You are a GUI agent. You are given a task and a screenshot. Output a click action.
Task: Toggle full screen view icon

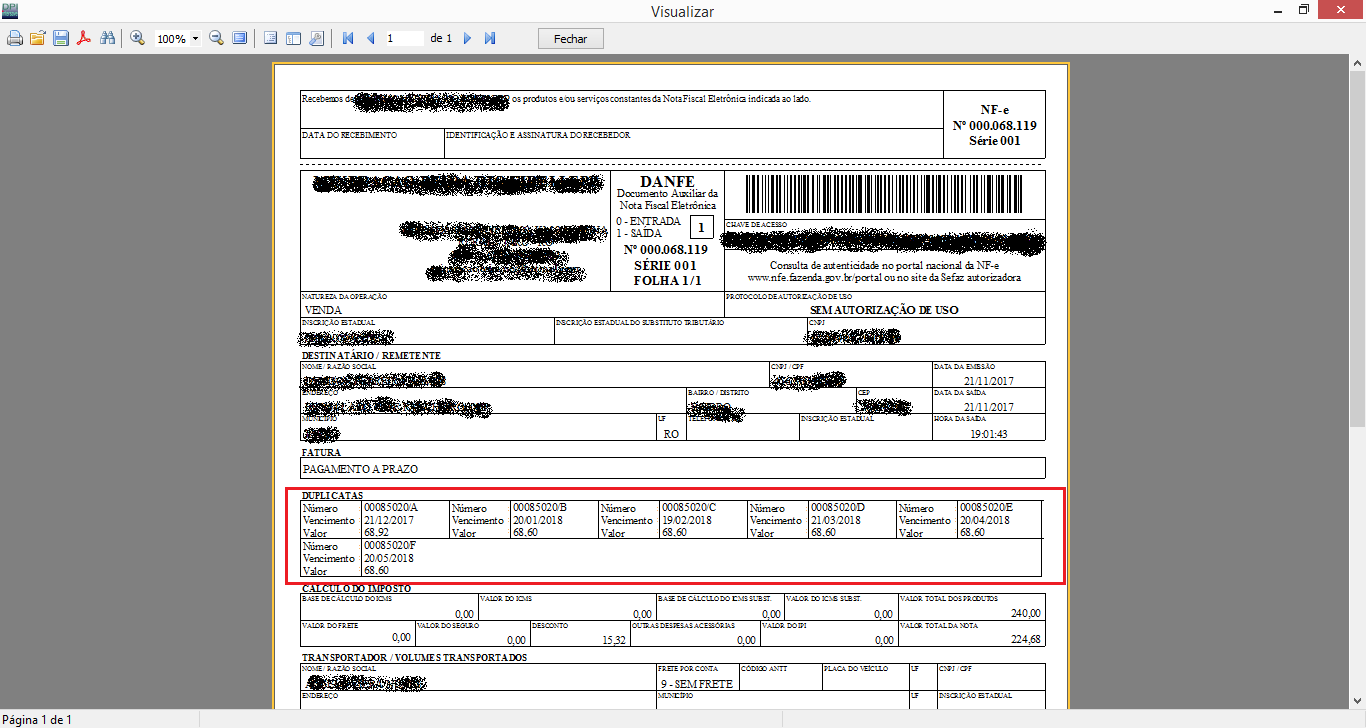[x=239, y=38]
